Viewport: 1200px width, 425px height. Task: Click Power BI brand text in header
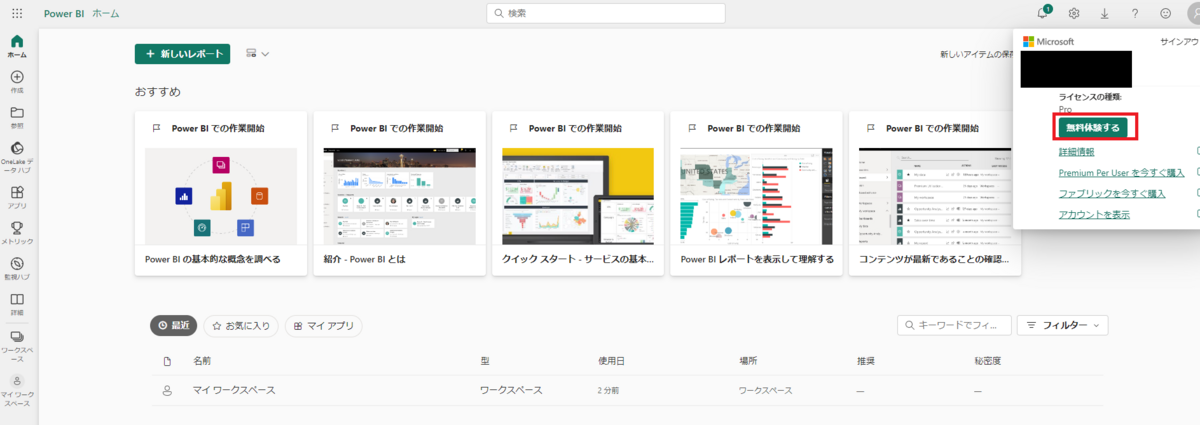pyautogui.click(x=64, y=14)
